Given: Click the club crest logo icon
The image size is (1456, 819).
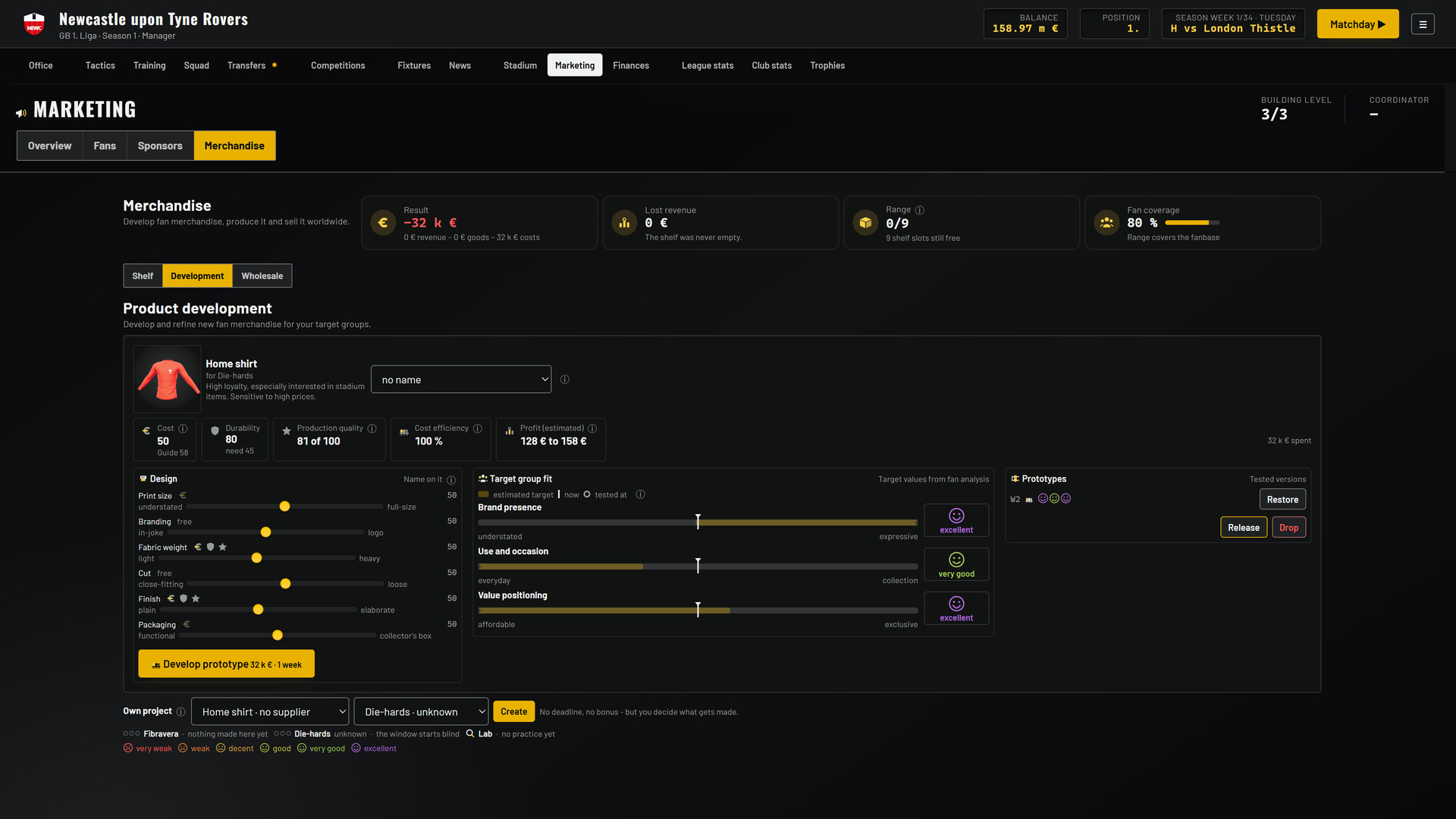Looking at the screenshot, I should pos(34,24).
